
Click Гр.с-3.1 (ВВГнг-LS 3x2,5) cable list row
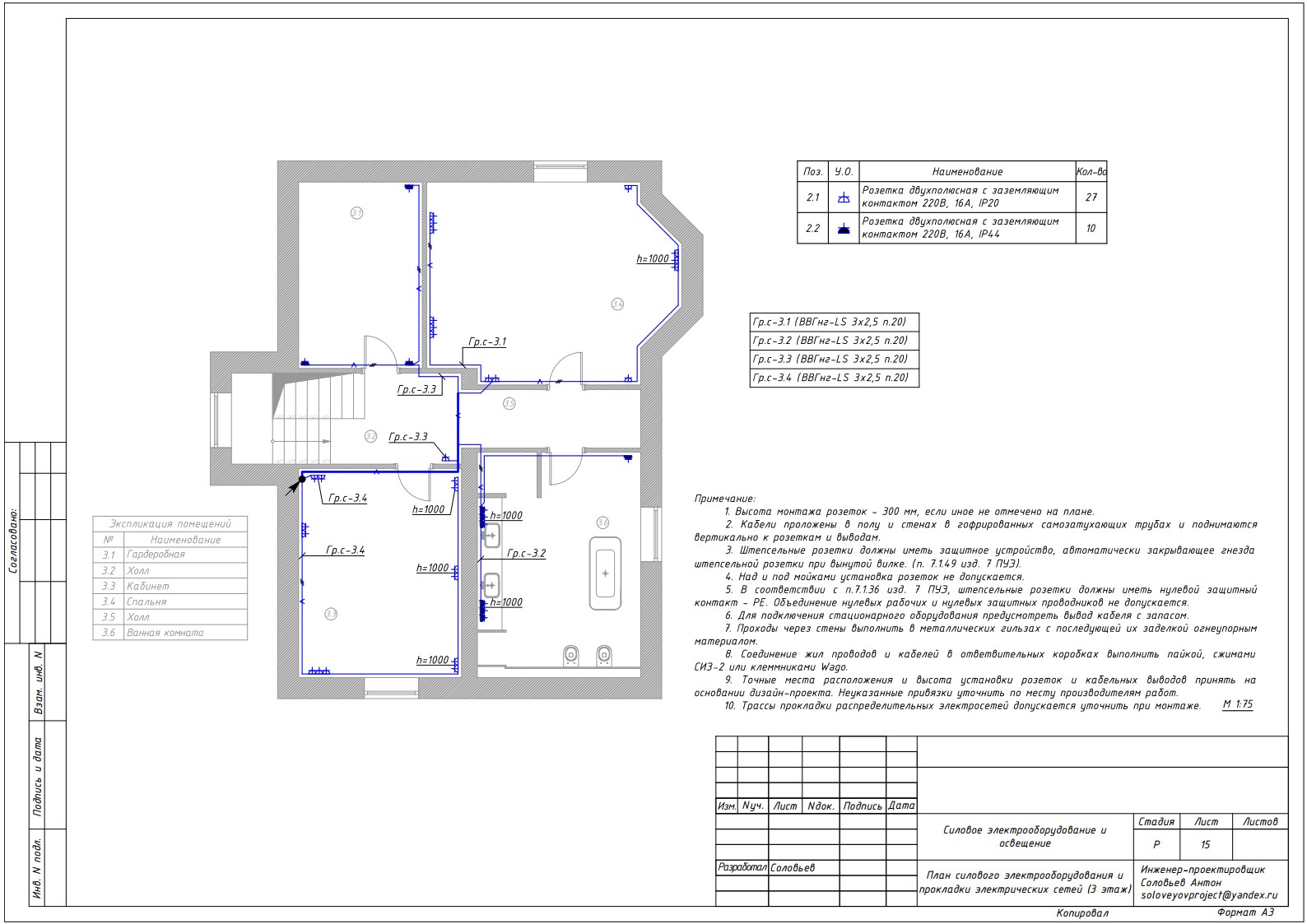(833, 322)
